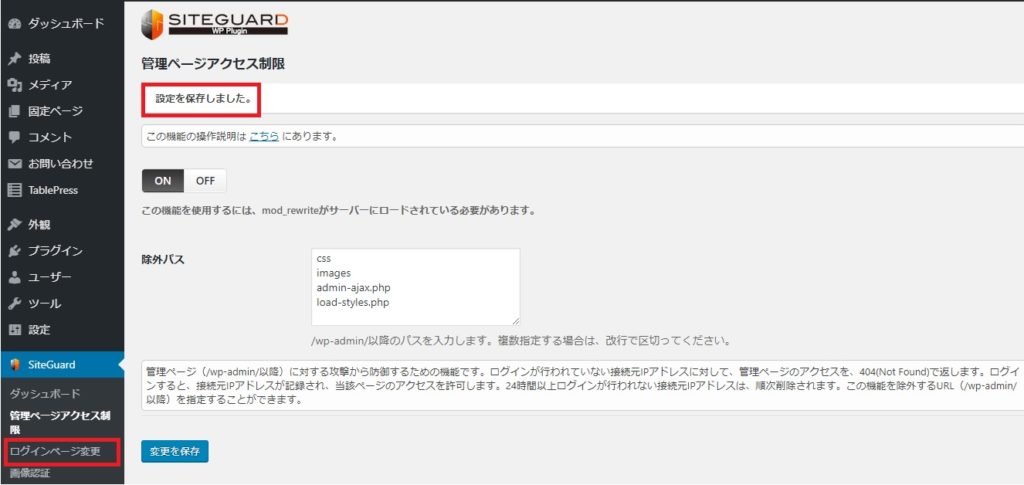Click the images line in exclusion paths
1024x485 pixels.
(x=334, y=273)
